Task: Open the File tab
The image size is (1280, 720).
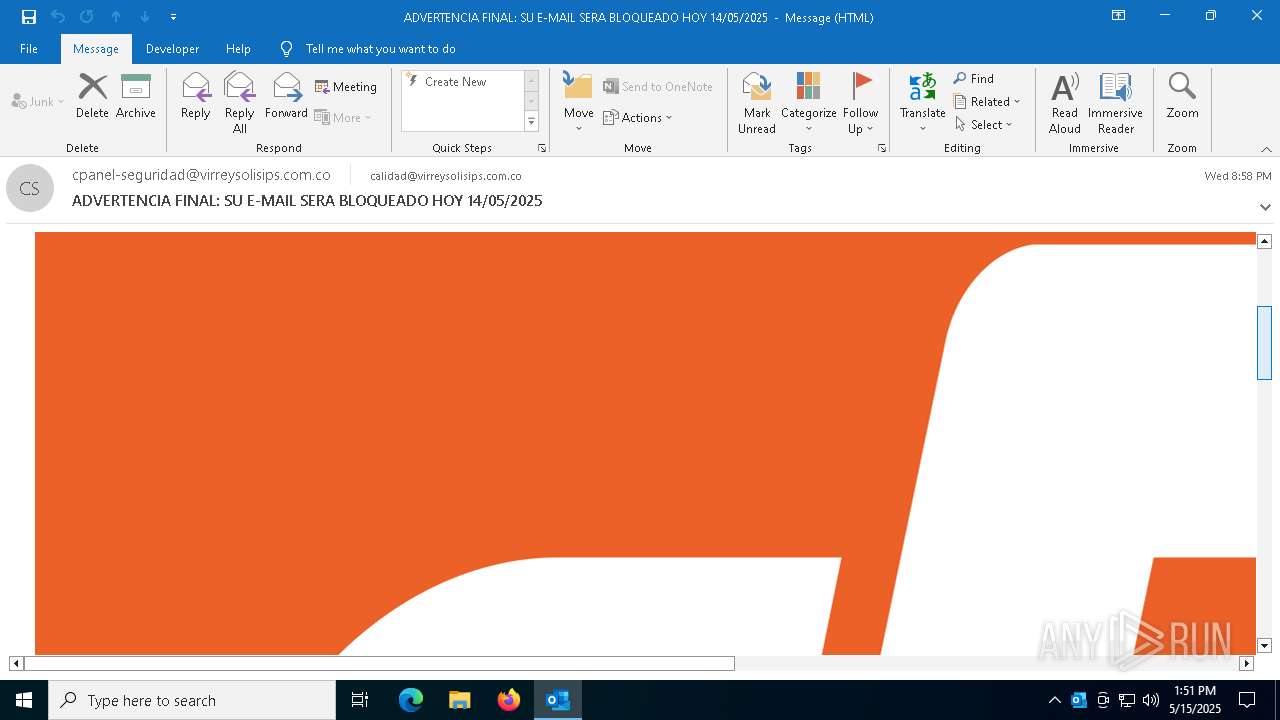Action: tap(29, 48)
